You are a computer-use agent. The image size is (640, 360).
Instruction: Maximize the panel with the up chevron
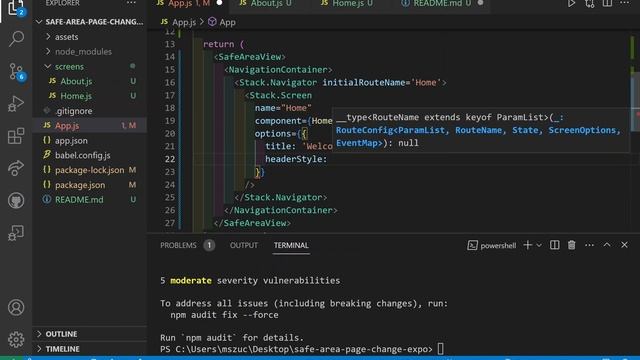click(607, 245)
